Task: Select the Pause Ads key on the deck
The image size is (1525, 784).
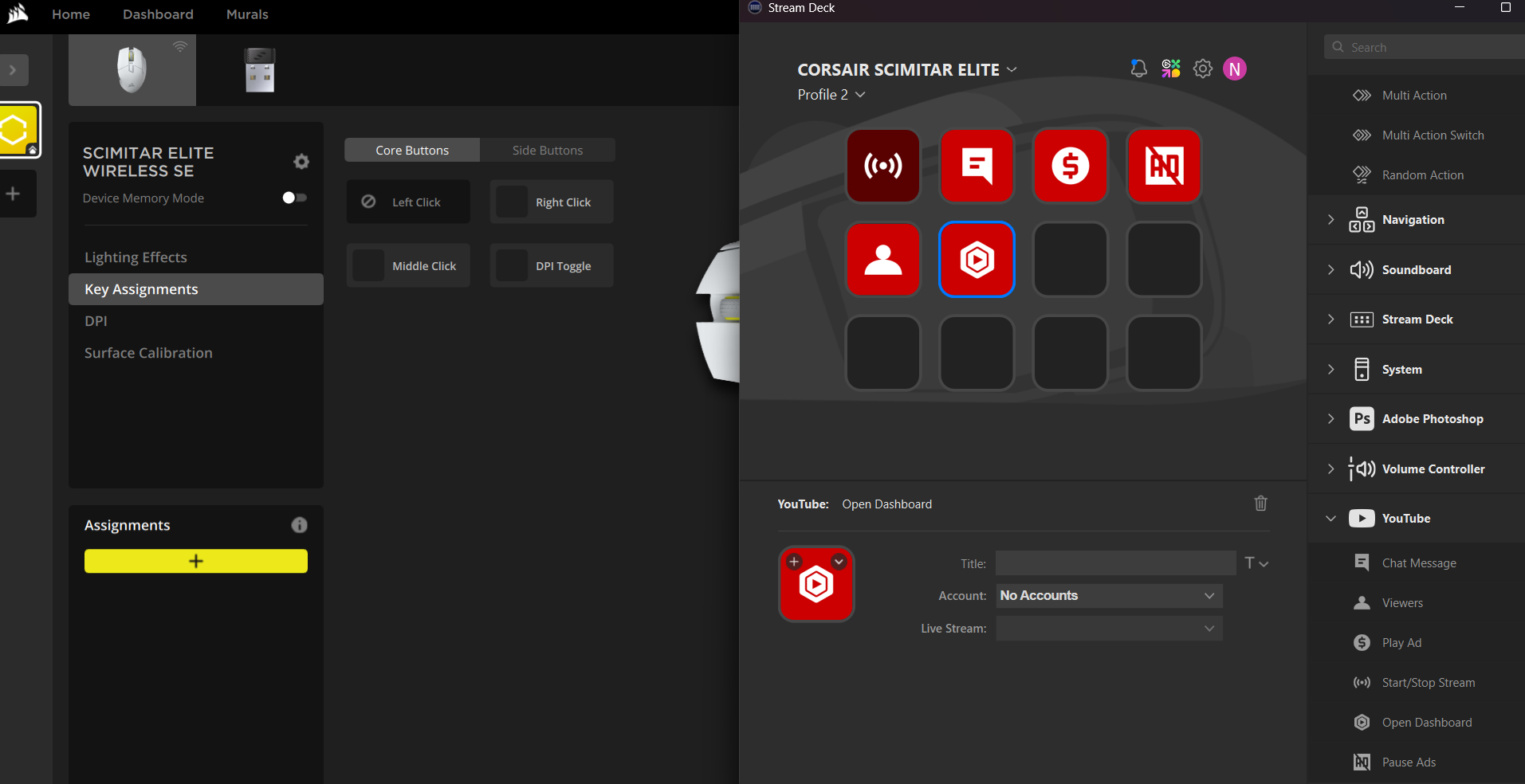Action: 1164,166
